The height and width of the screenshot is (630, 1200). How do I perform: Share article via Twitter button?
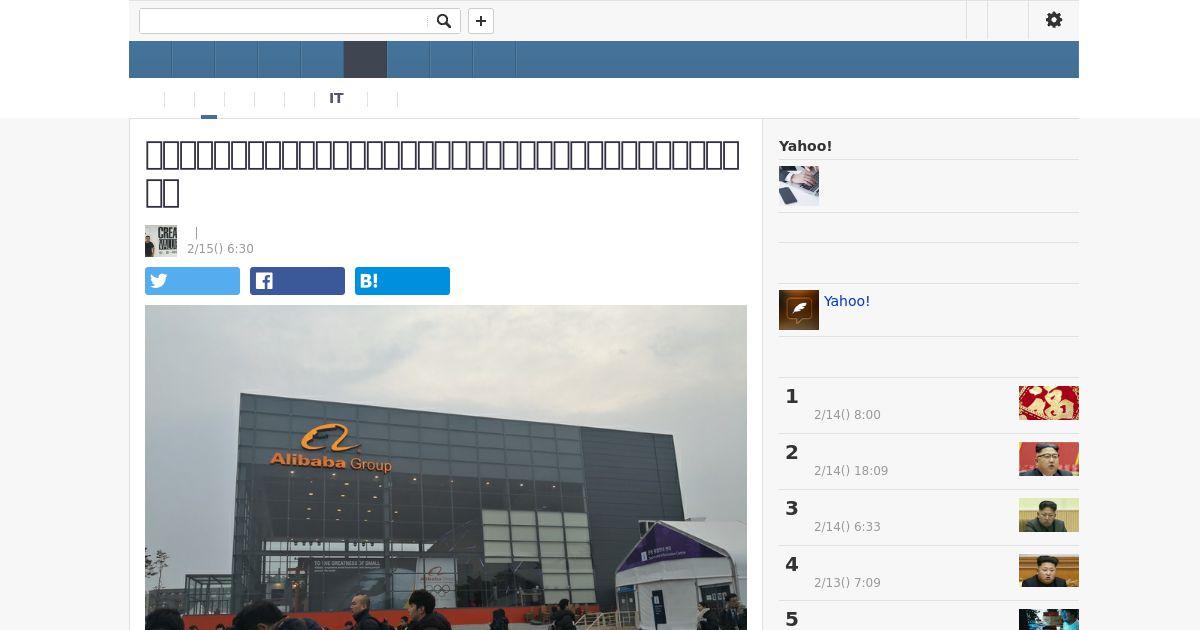coord(192,281)
